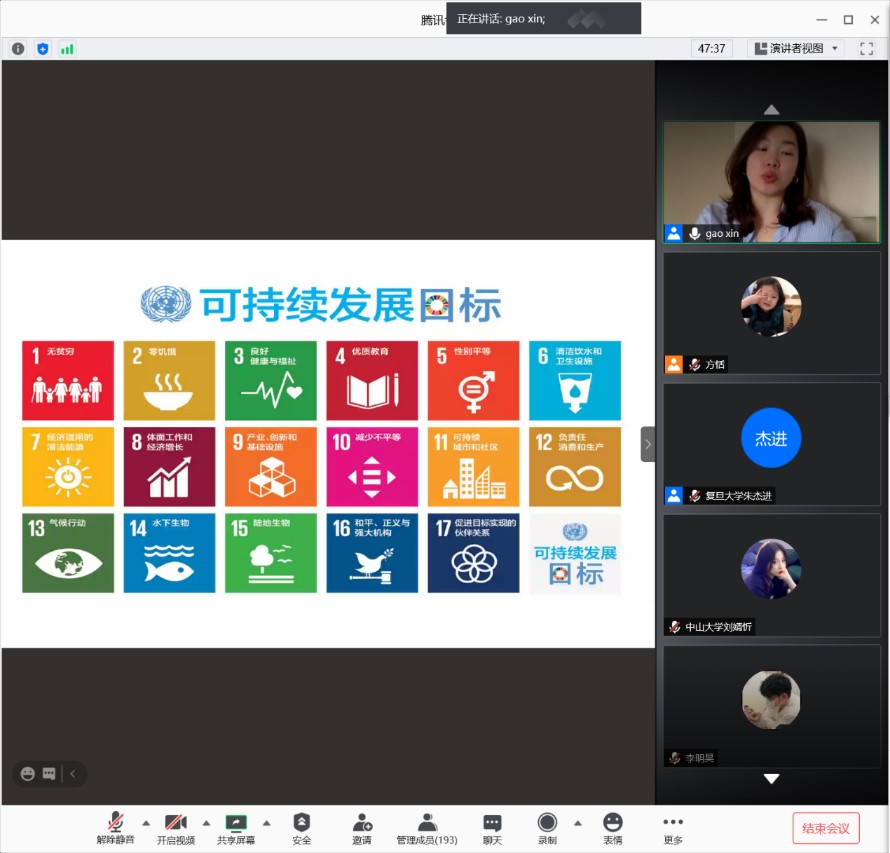Open the 更多 more options menu
This screenshot has height=853, width=890.
(673, 829)
